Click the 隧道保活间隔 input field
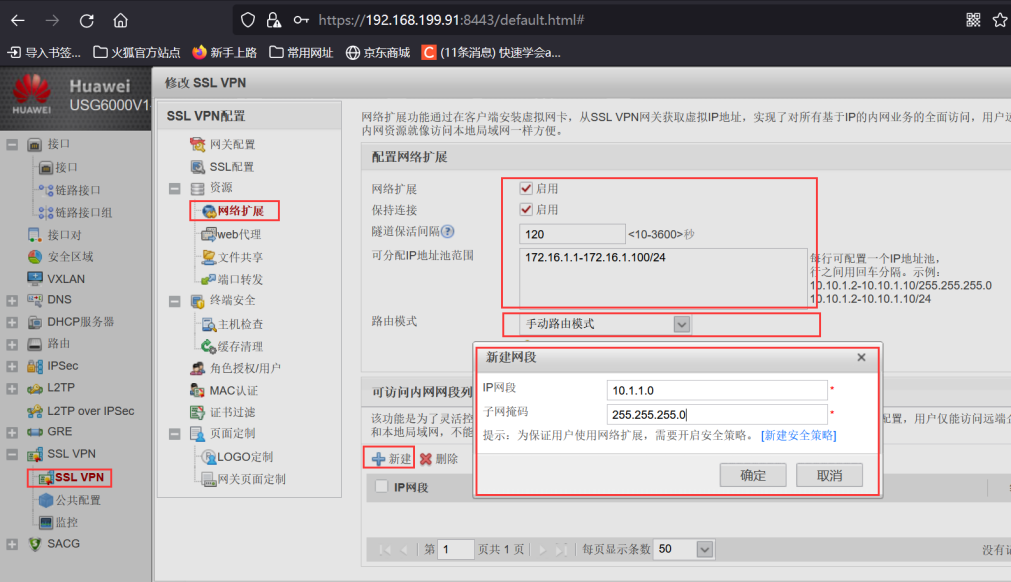1011x582 pixels. (573, 234)
